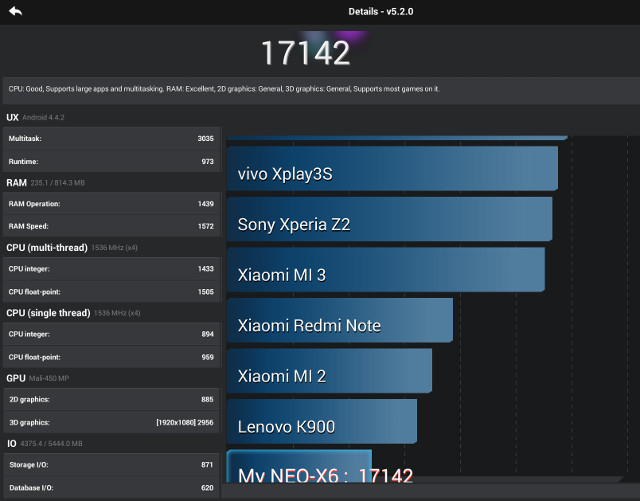Click the UX section header
Image resolution: width=640 pixels, height=501 pixels.
tap(12, 117)
